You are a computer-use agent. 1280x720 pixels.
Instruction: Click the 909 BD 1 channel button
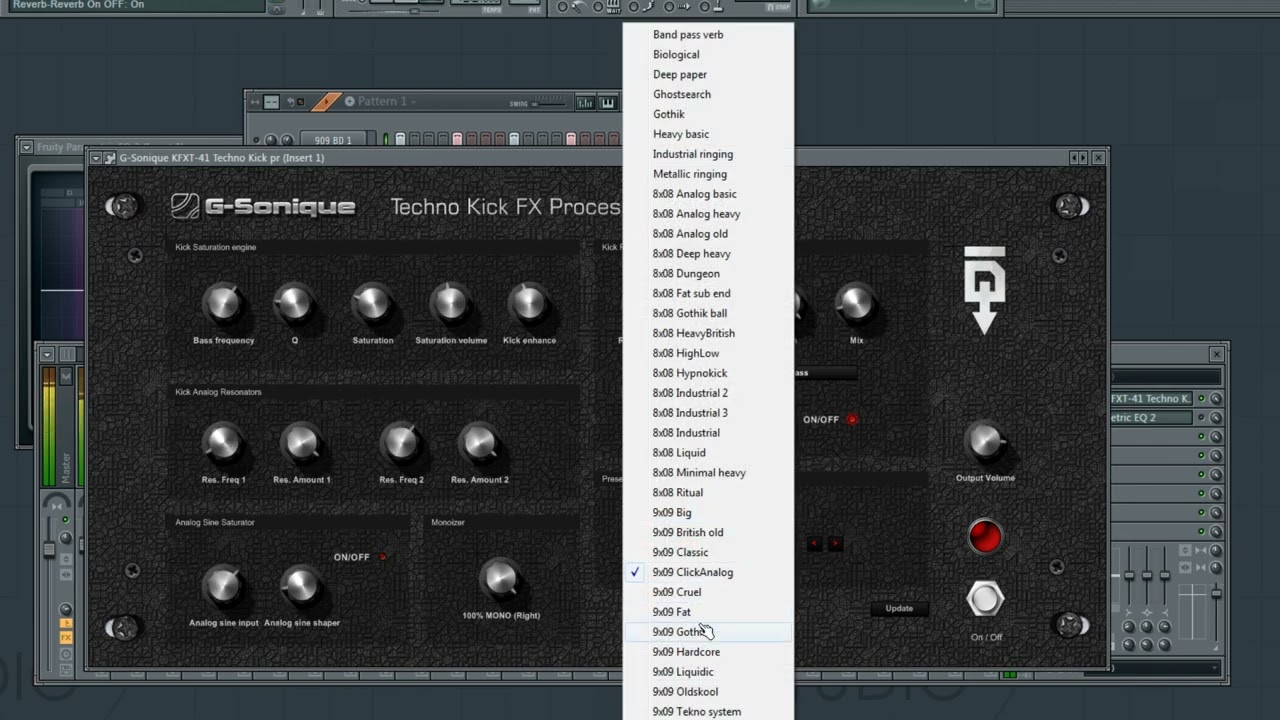332,140
